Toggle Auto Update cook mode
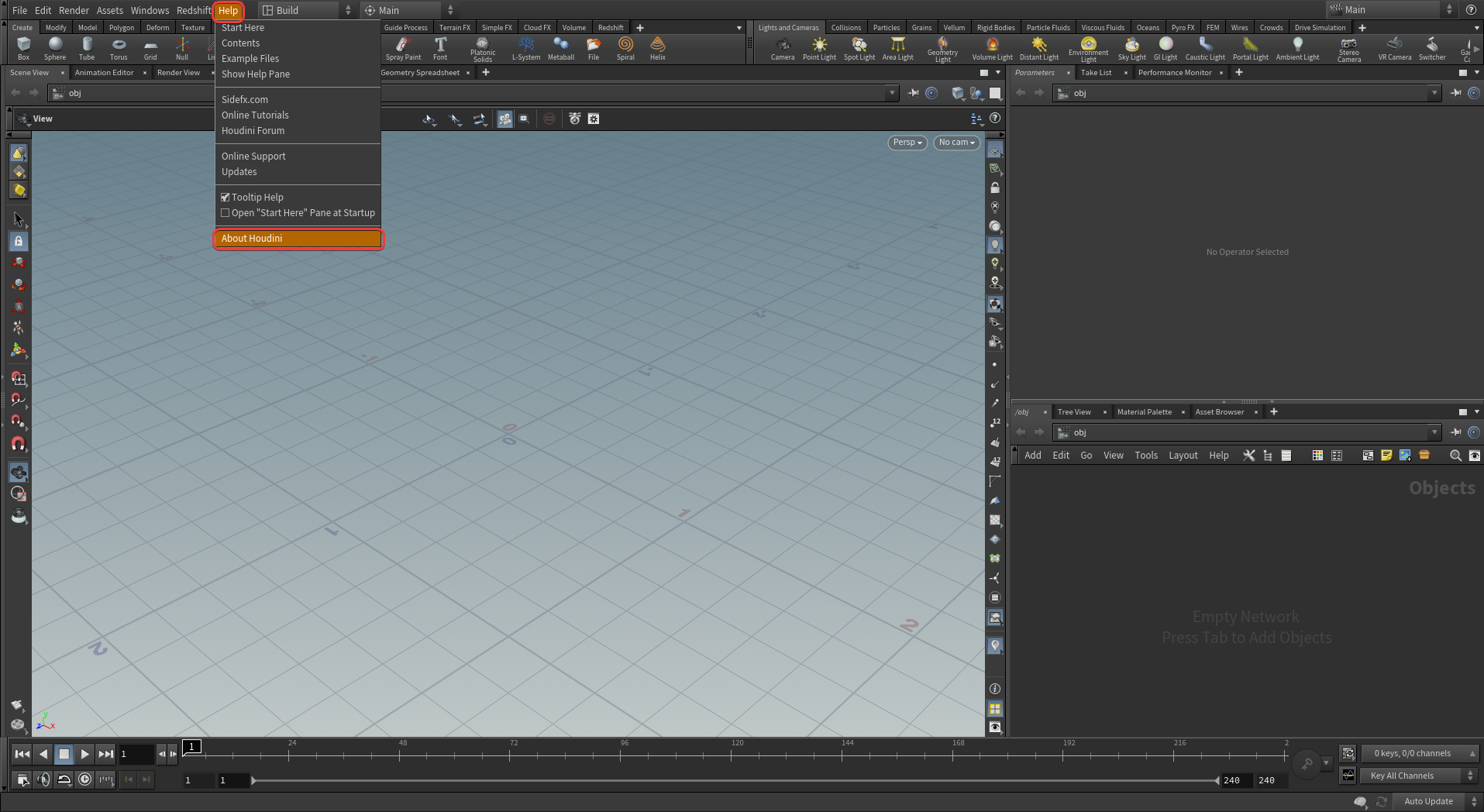 tap(1438, 801)
